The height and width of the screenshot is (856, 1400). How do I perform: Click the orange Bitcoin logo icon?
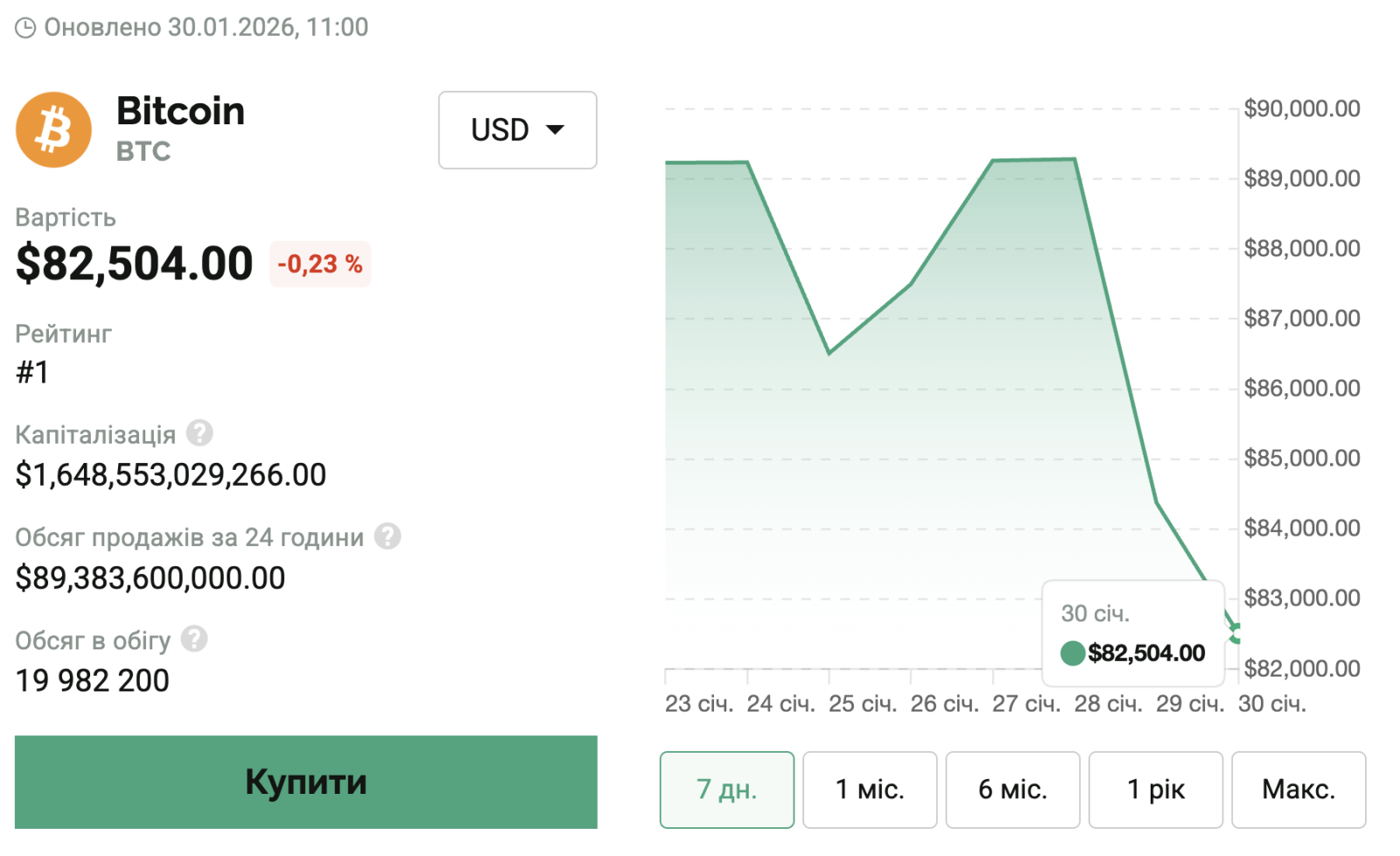(53, 130)
